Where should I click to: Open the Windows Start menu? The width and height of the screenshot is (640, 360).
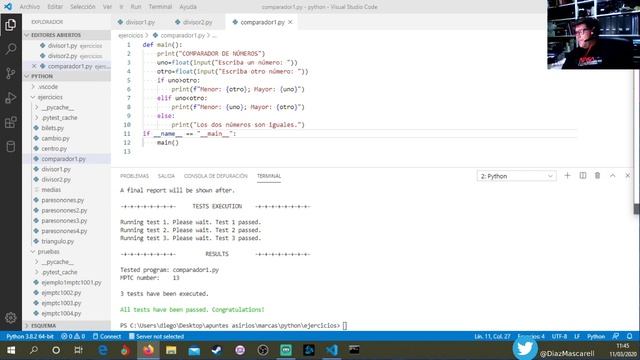click(x=11, y=350)
